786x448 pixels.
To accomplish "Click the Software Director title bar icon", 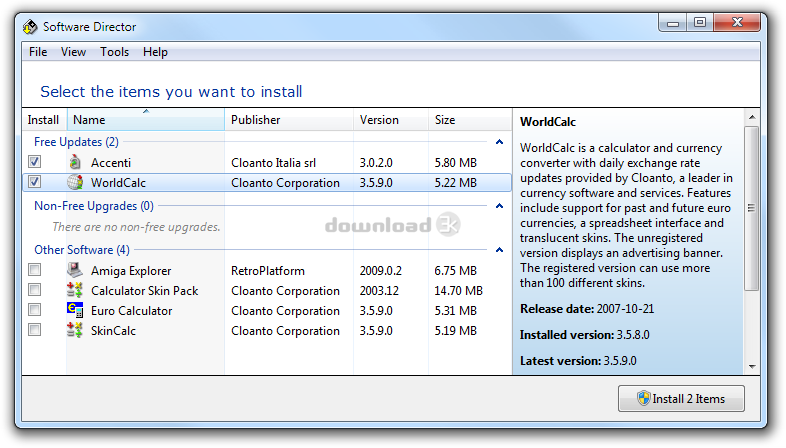I will (30, 27).
